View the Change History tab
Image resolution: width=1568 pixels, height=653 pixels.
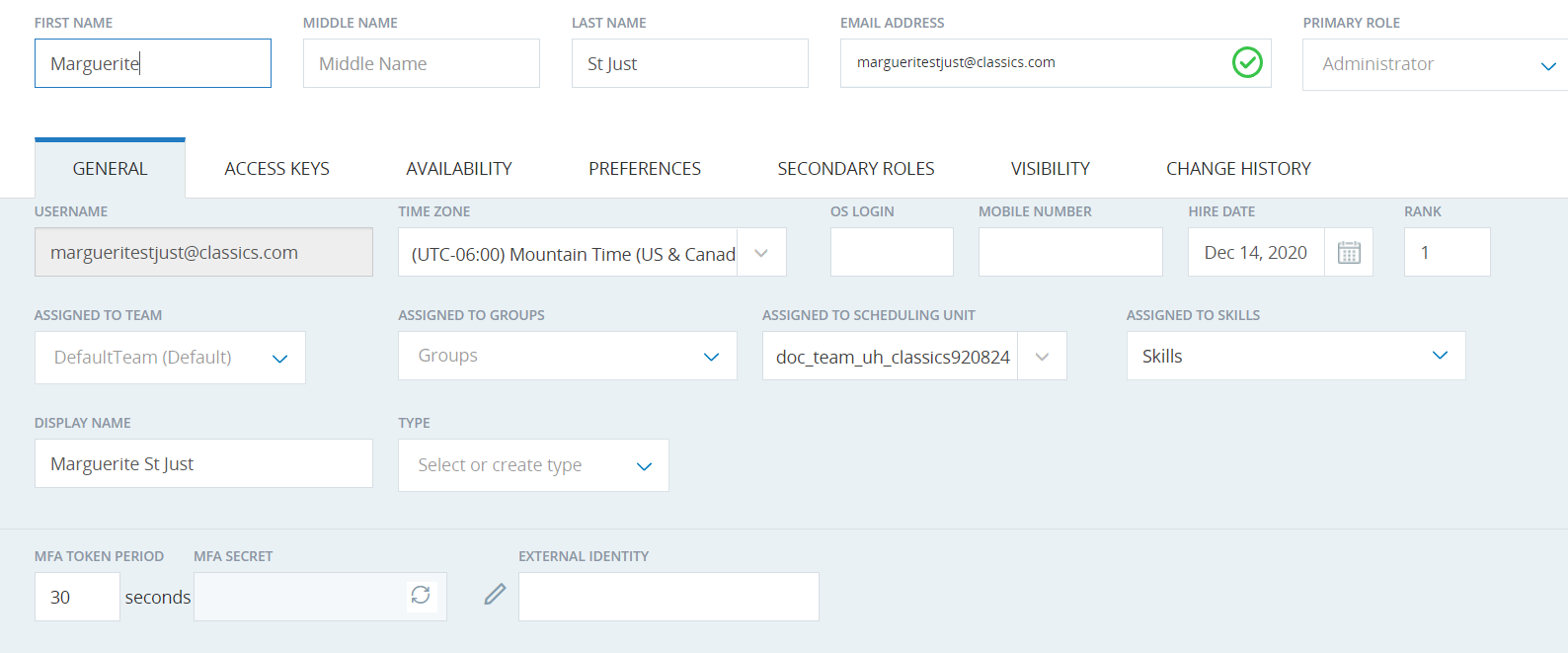1238,169
